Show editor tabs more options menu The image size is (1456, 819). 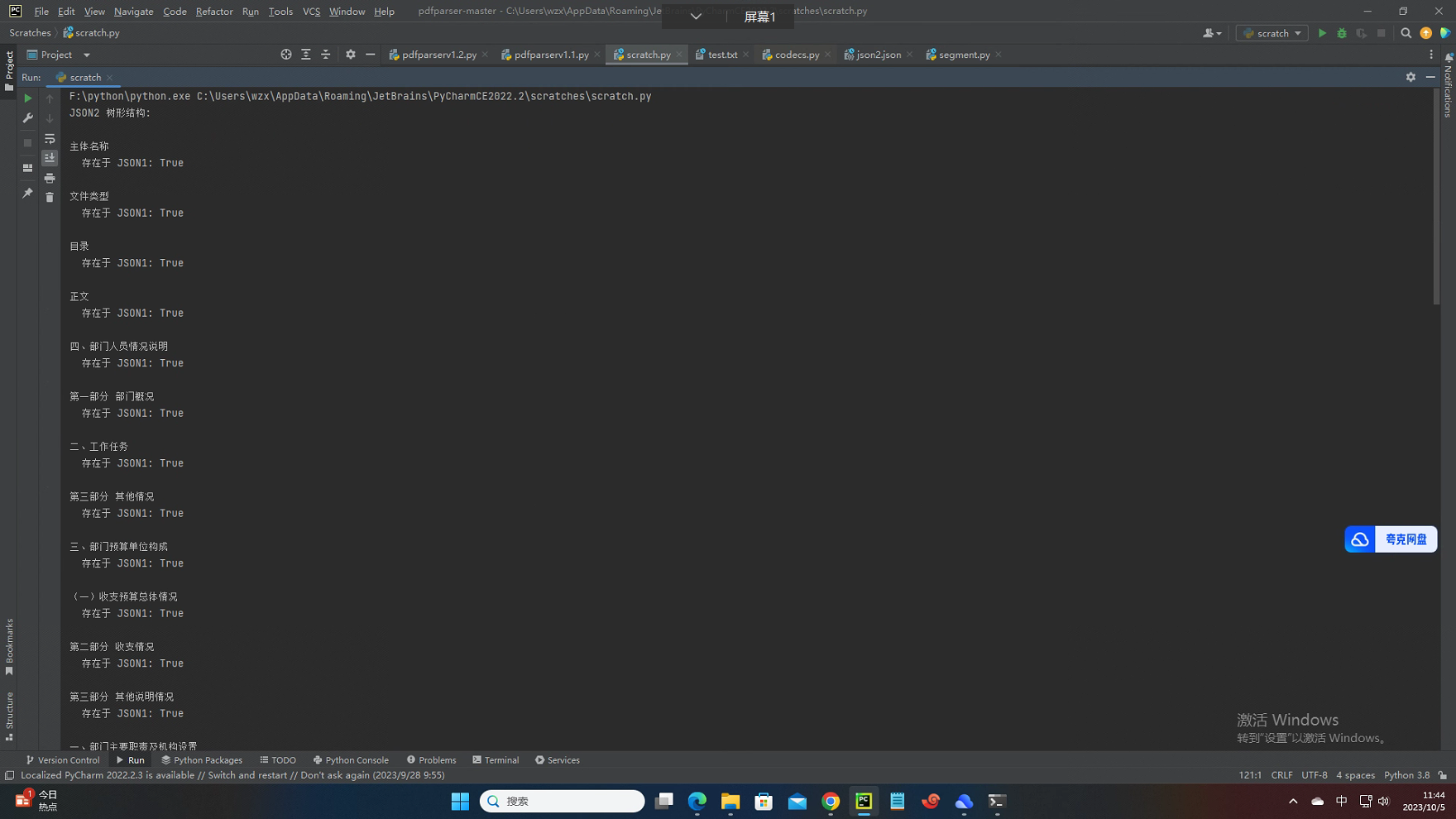click(1431, 55)
